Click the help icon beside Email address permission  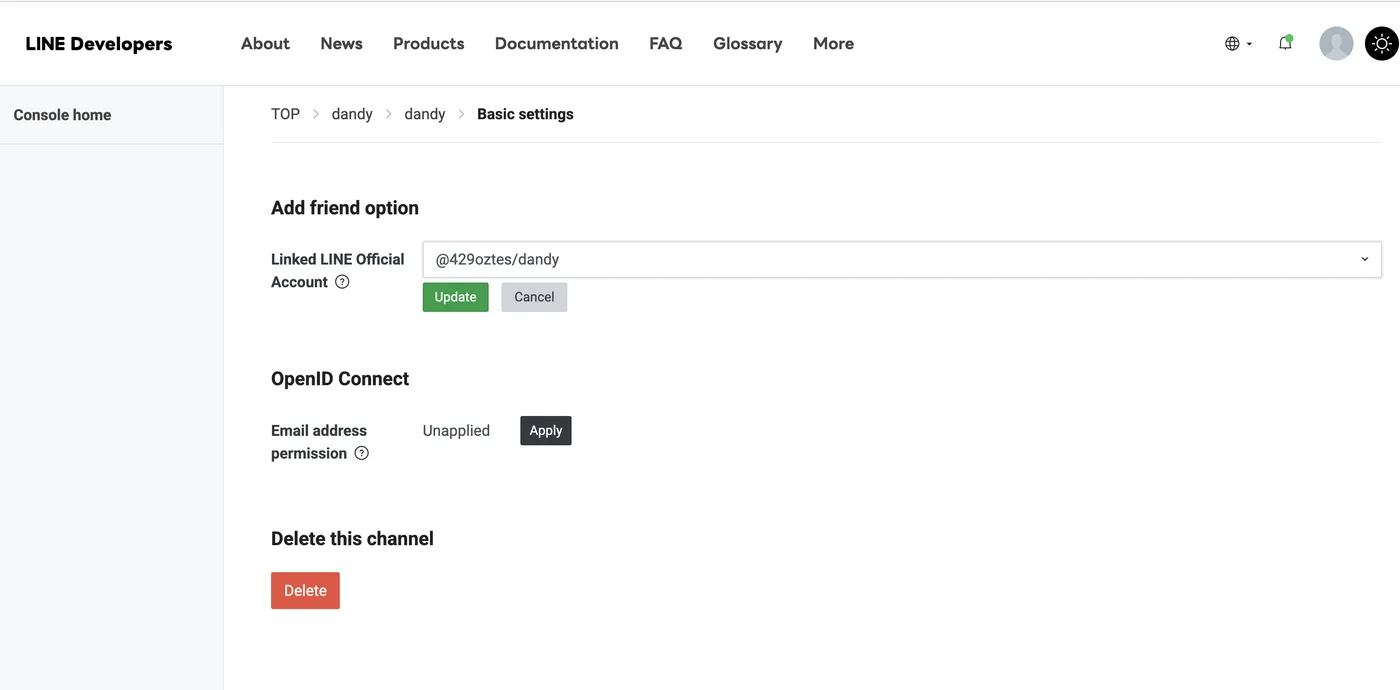point(362,453)
